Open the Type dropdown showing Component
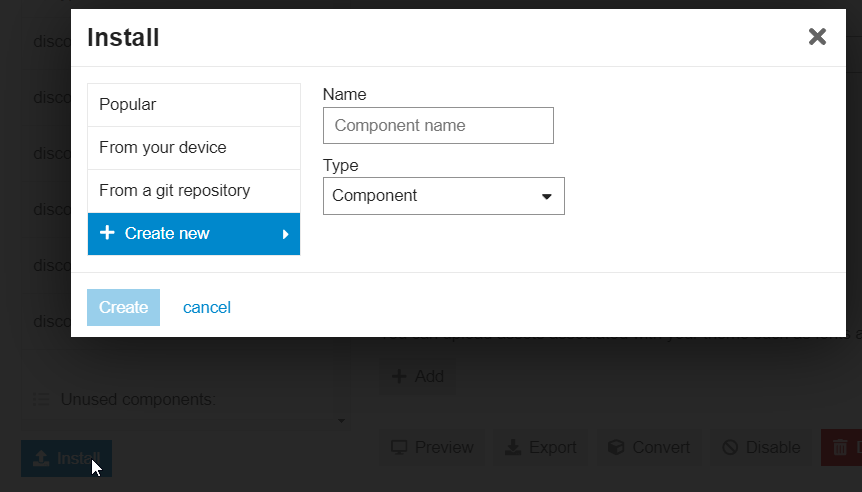This screenshot has width=862, height=492. pos(444,196)
